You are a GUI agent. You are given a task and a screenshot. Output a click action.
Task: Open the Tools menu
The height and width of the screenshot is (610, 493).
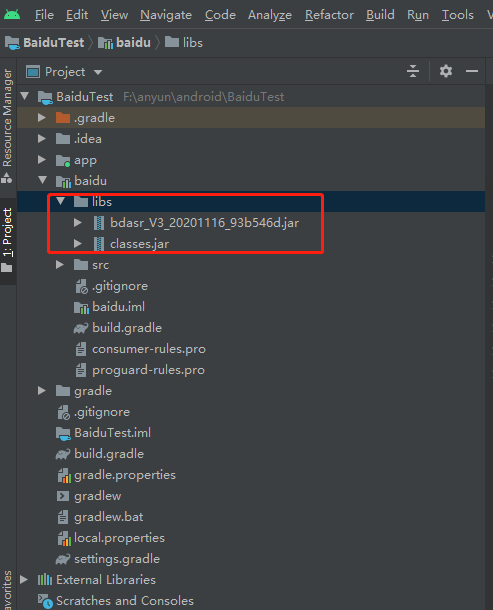458,15
